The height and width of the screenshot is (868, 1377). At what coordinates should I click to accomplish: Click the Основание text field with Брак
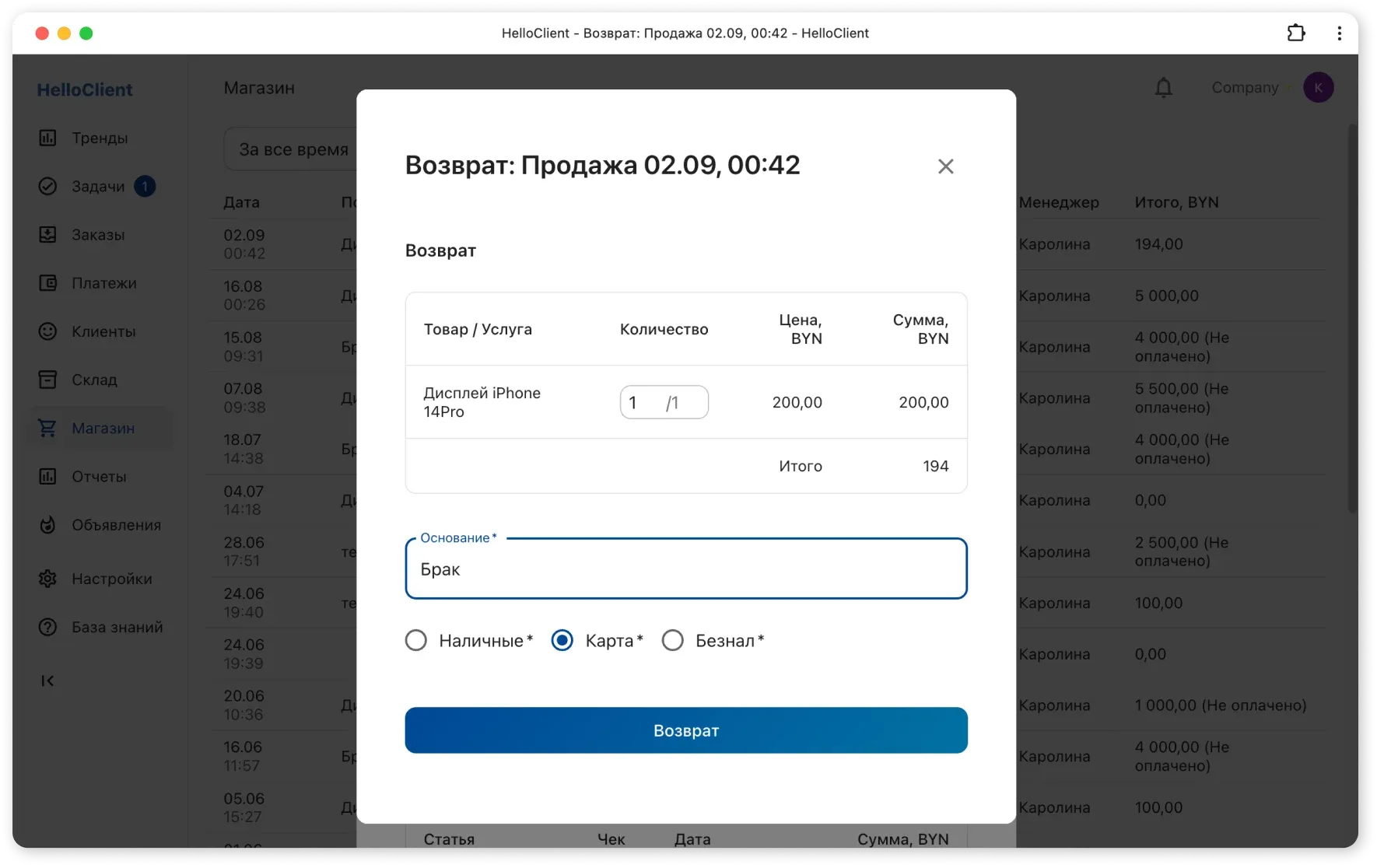pyautogui.click(x=686, y=569)
